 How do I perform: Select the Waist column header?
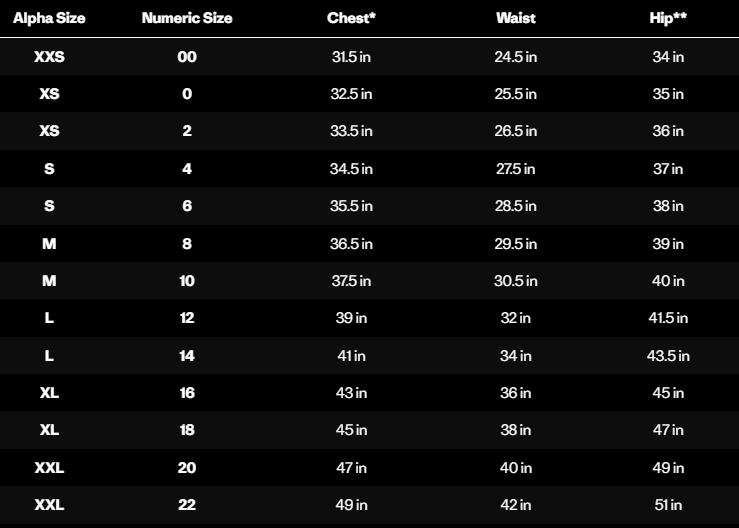(515, 18)
